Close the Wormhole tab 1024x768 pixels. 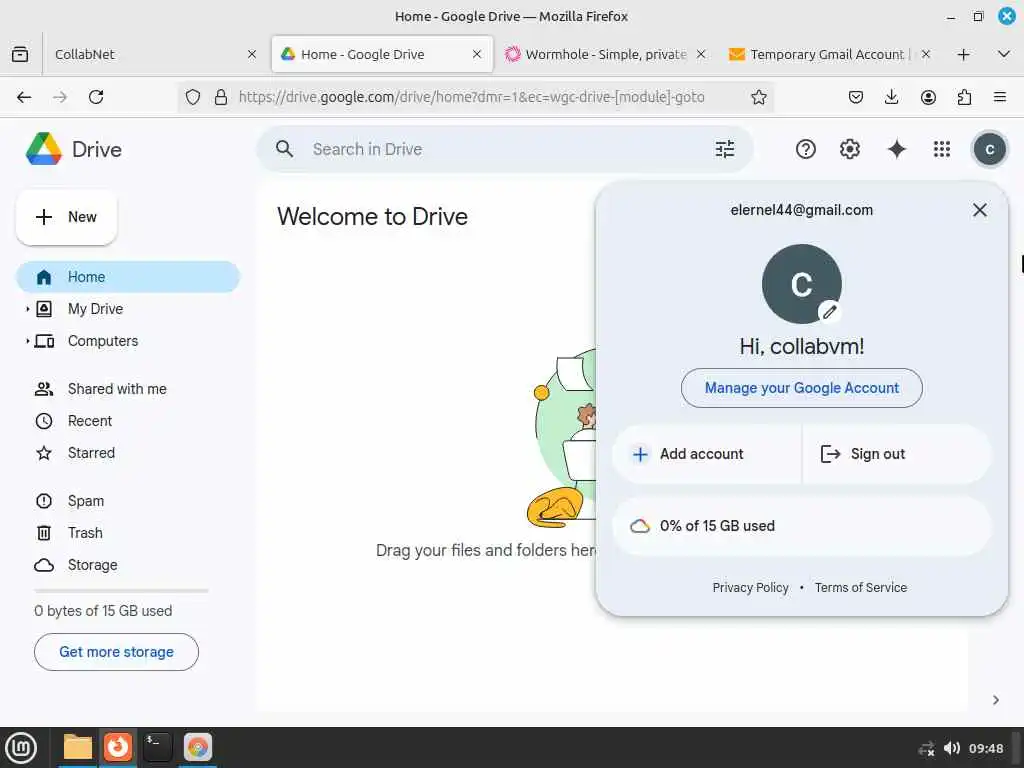[701, 54]
